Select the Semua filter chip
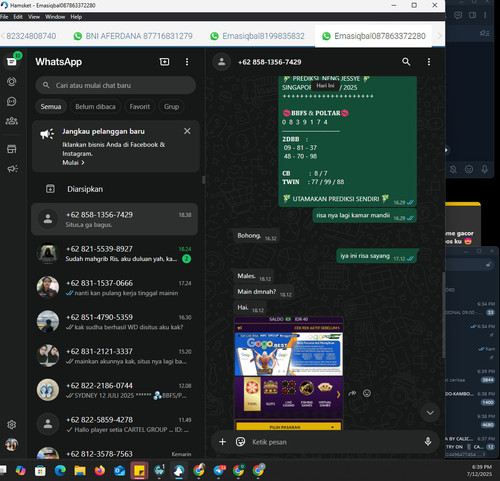The image size is (500, 481). [51, 107]
